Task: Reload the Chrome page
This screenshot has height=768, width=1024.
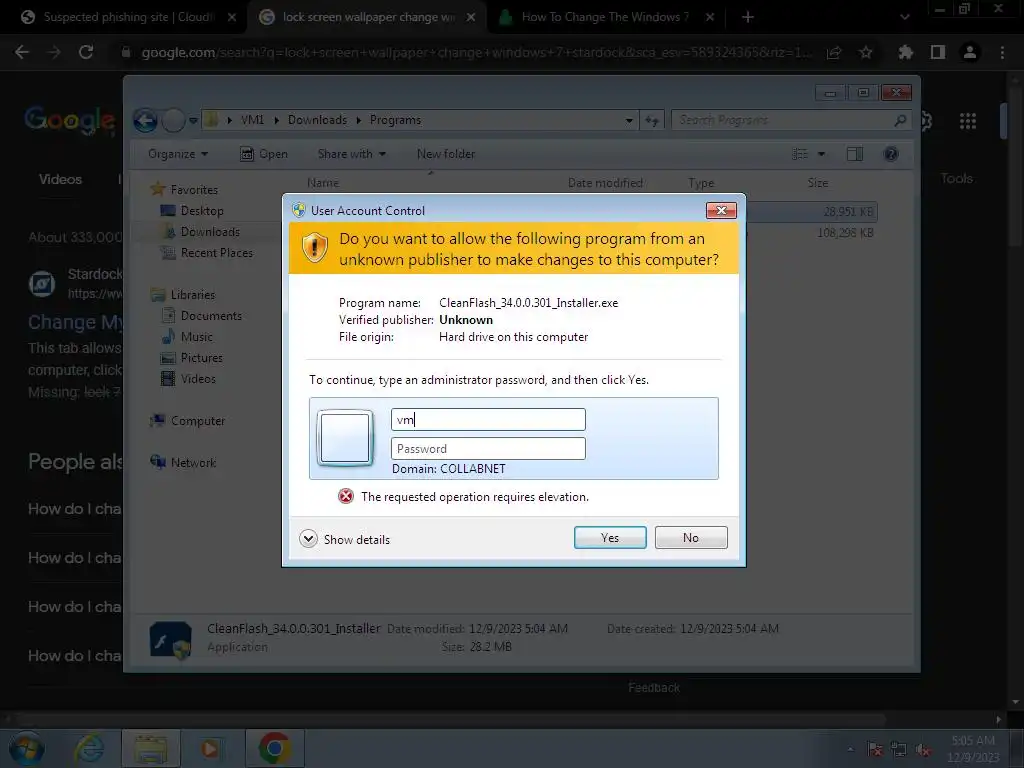Action: pyautogui.click(x=86, y=52)
